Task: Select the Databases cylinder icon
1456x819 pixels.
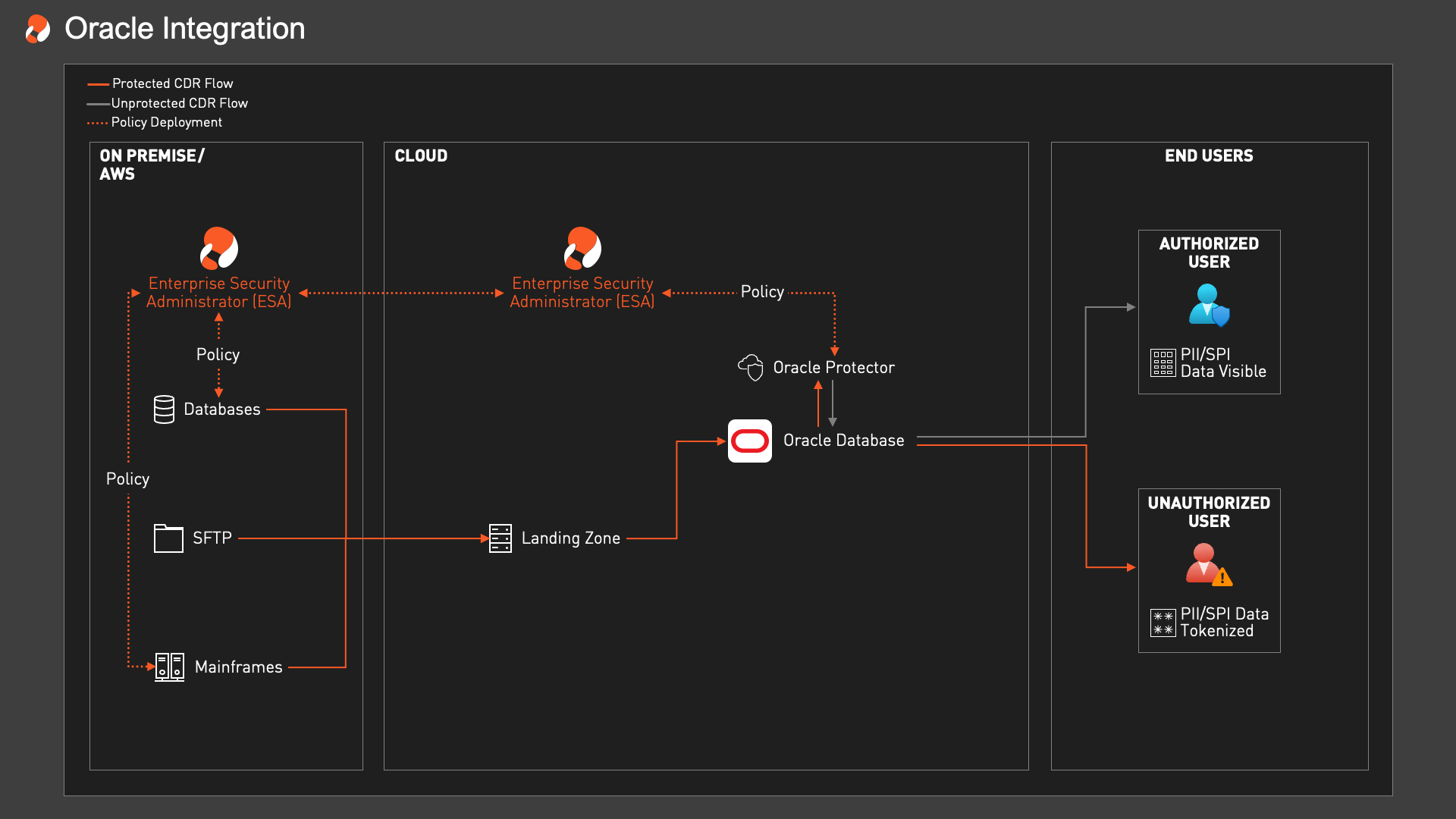Action: tap(164, 409)
